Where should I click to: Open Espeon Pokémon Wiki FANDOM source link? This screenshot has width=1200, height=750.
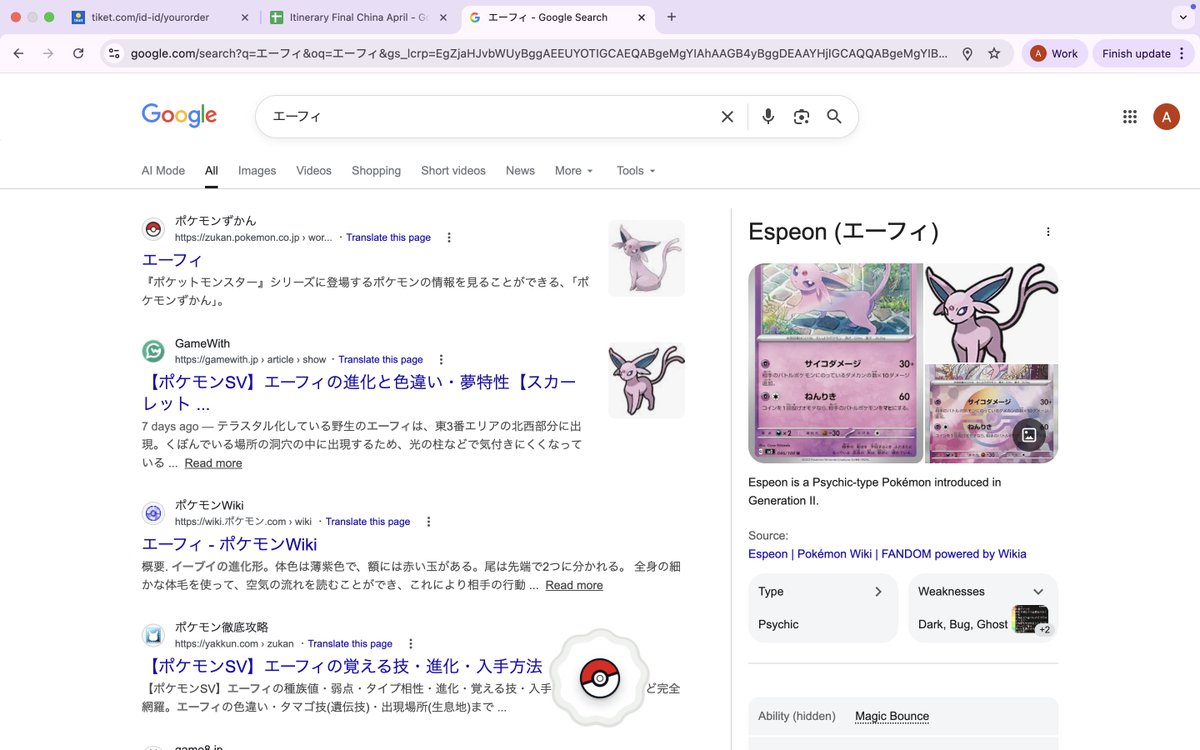[x=887, y=554]
